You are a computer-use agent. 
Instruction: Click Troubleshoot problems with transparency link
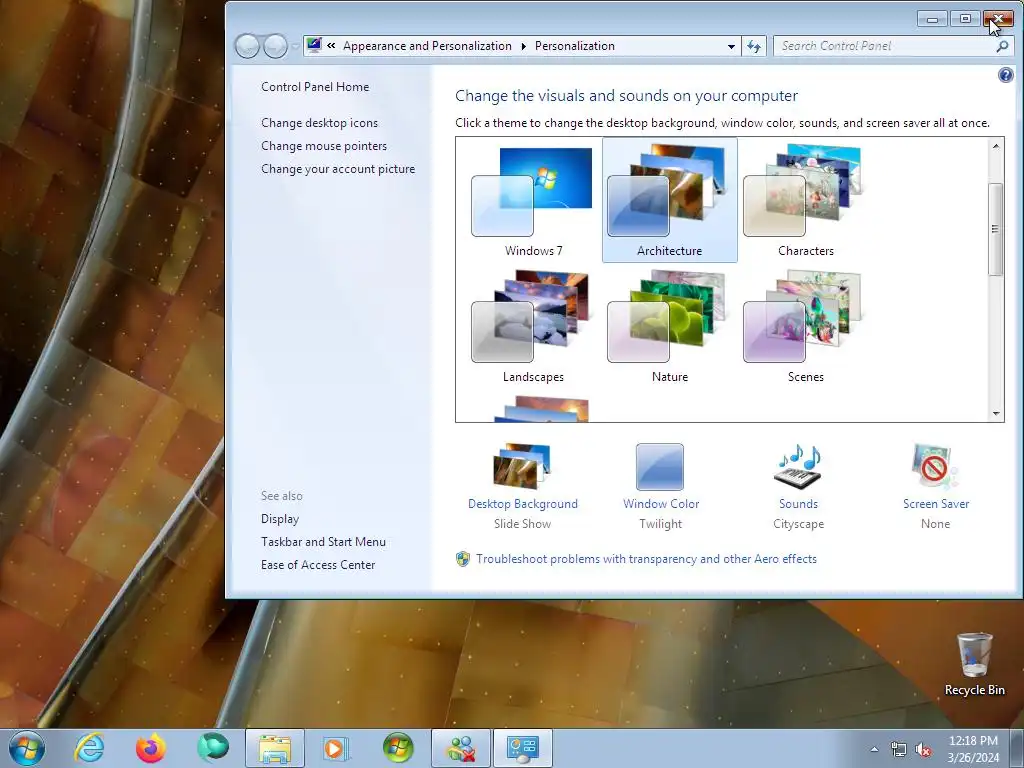point(646,559)
